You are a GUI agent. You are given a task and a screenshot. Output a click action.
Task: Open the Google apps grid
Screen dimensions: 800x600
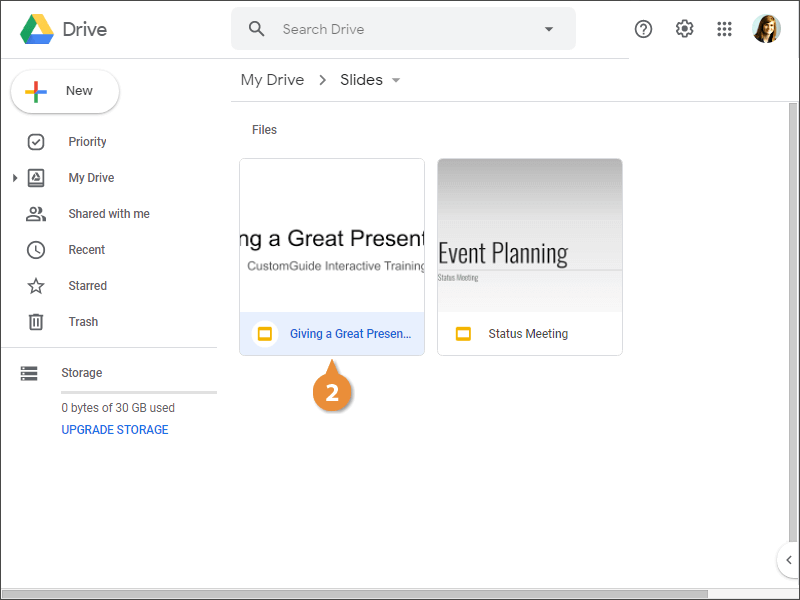click(725, 29)
